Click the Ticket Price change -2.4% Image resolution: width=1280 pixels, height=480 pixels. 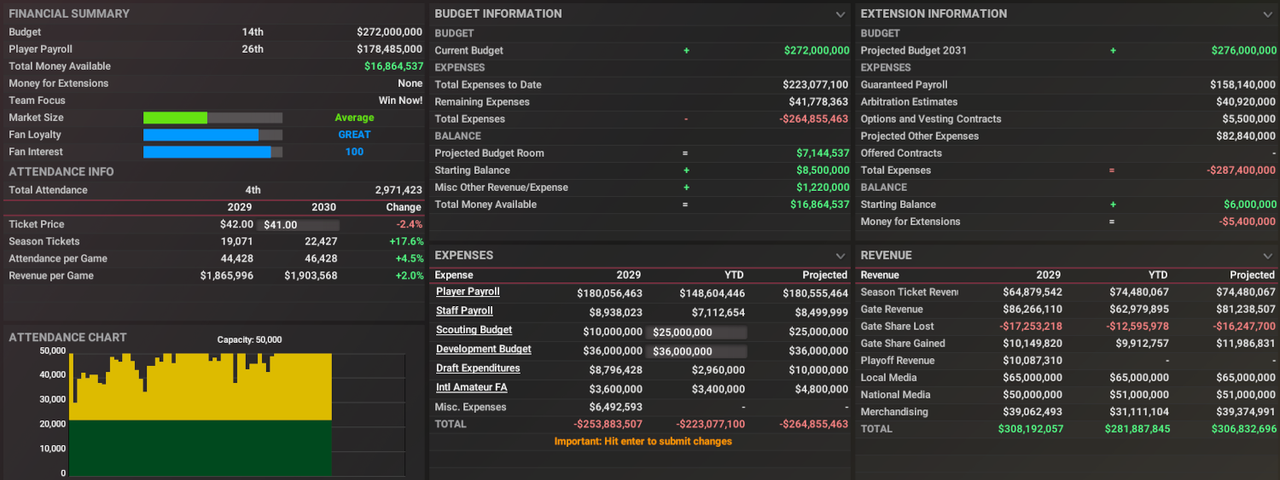(409, 225)
